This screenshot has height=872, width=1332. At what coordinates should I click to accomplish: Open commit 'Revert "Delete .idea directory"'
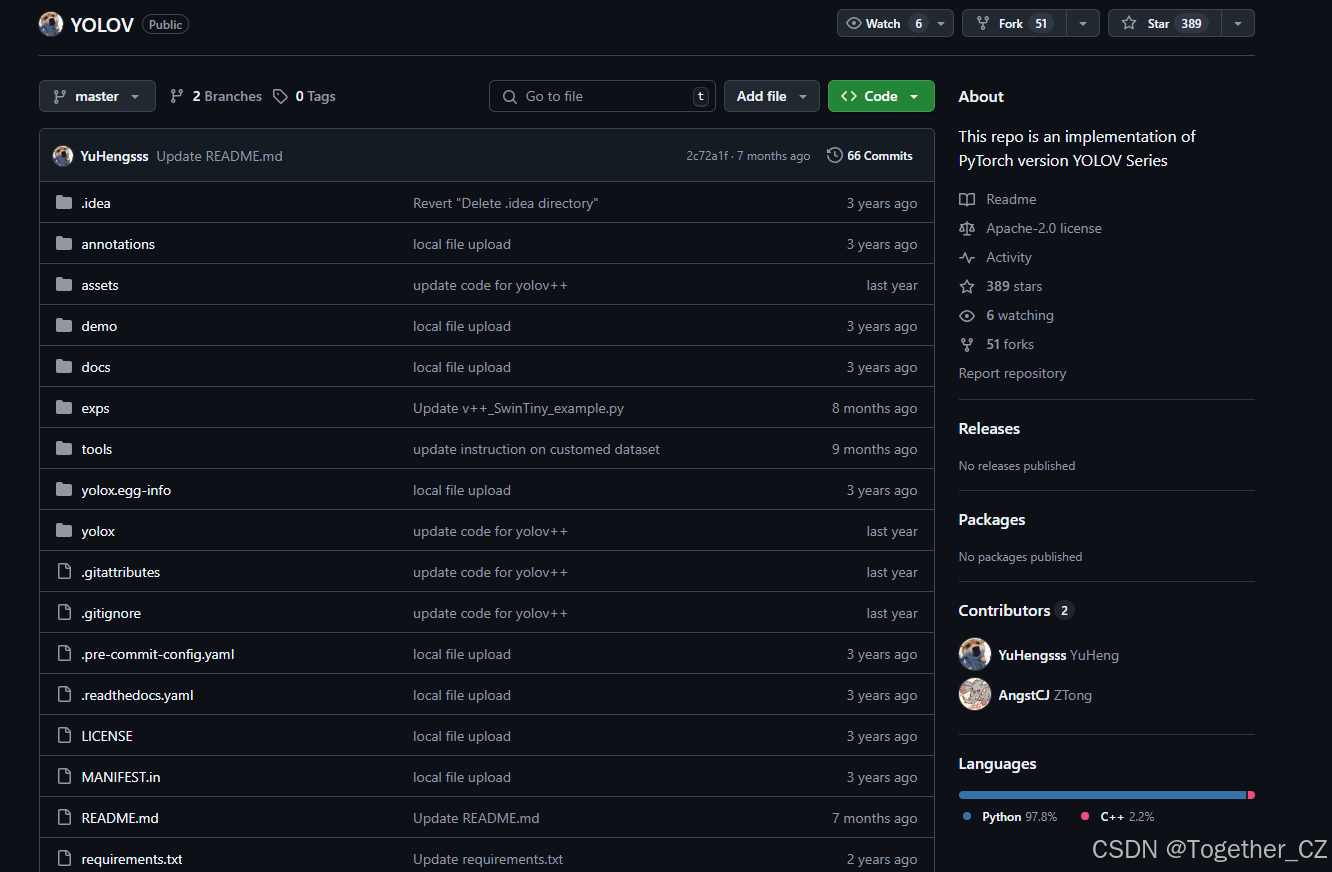pos(505,203)
